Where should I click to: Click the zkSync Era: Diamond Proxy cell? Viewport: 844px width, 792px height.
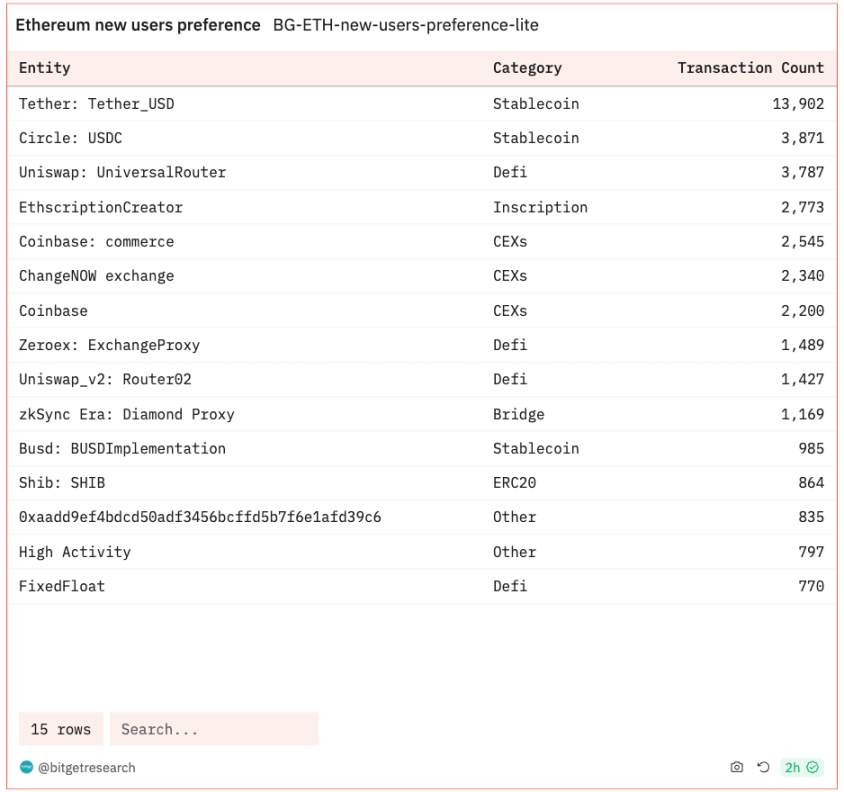[126, 414]
